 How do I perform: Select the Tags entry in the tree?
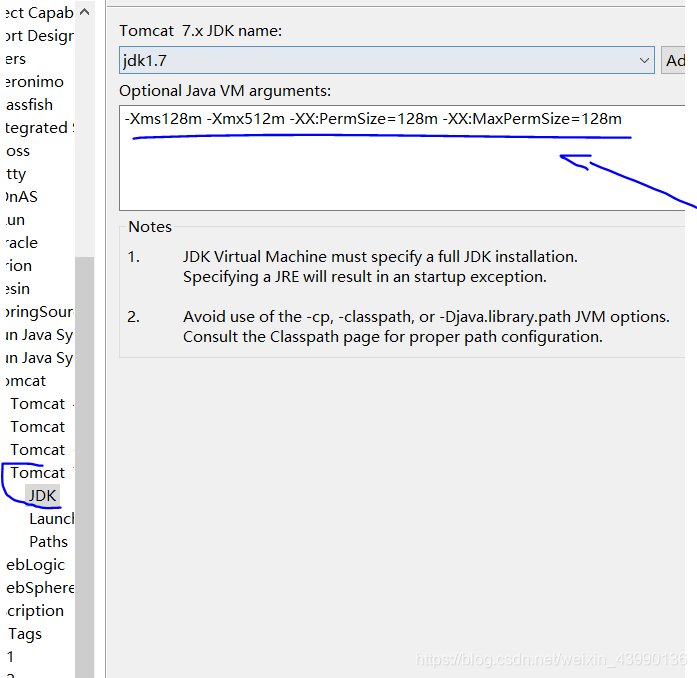pos(25,634)
